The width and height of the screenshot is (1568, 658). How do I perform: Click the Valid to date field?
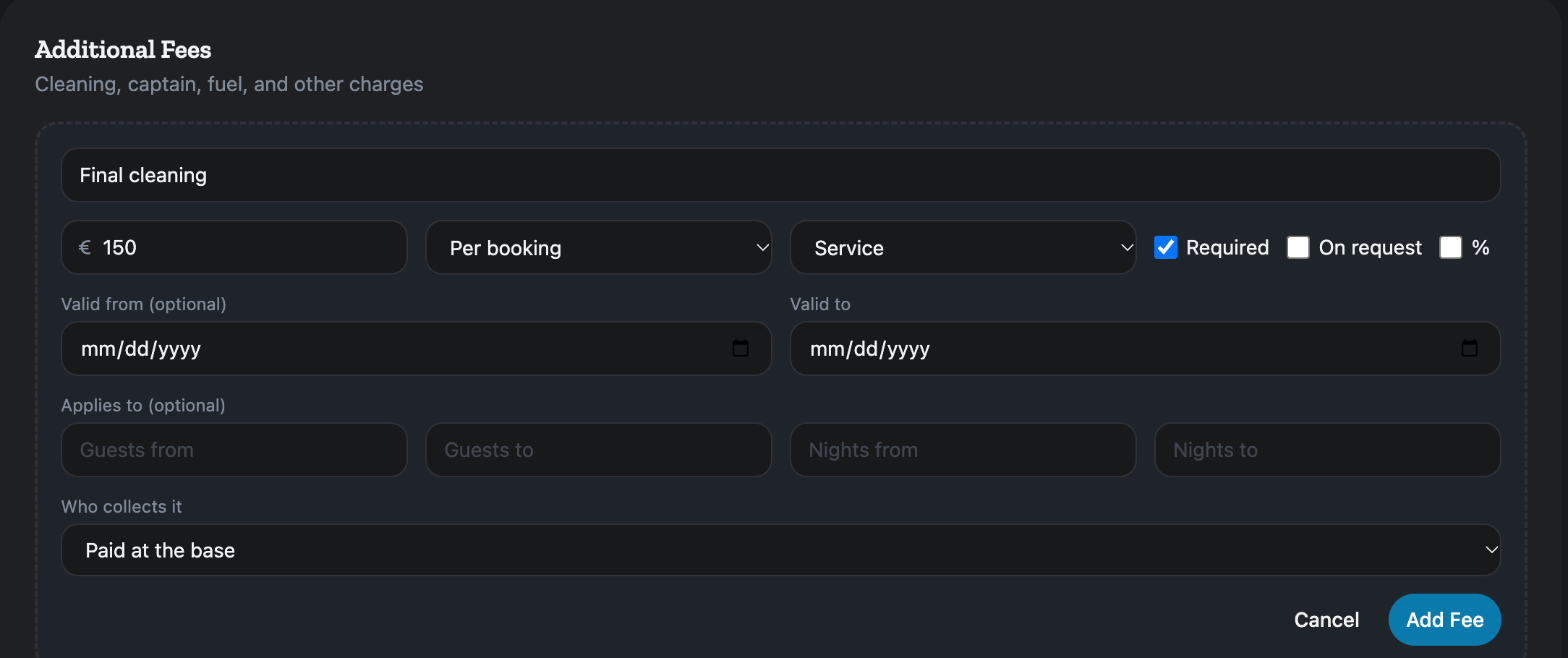[1145, 348]
